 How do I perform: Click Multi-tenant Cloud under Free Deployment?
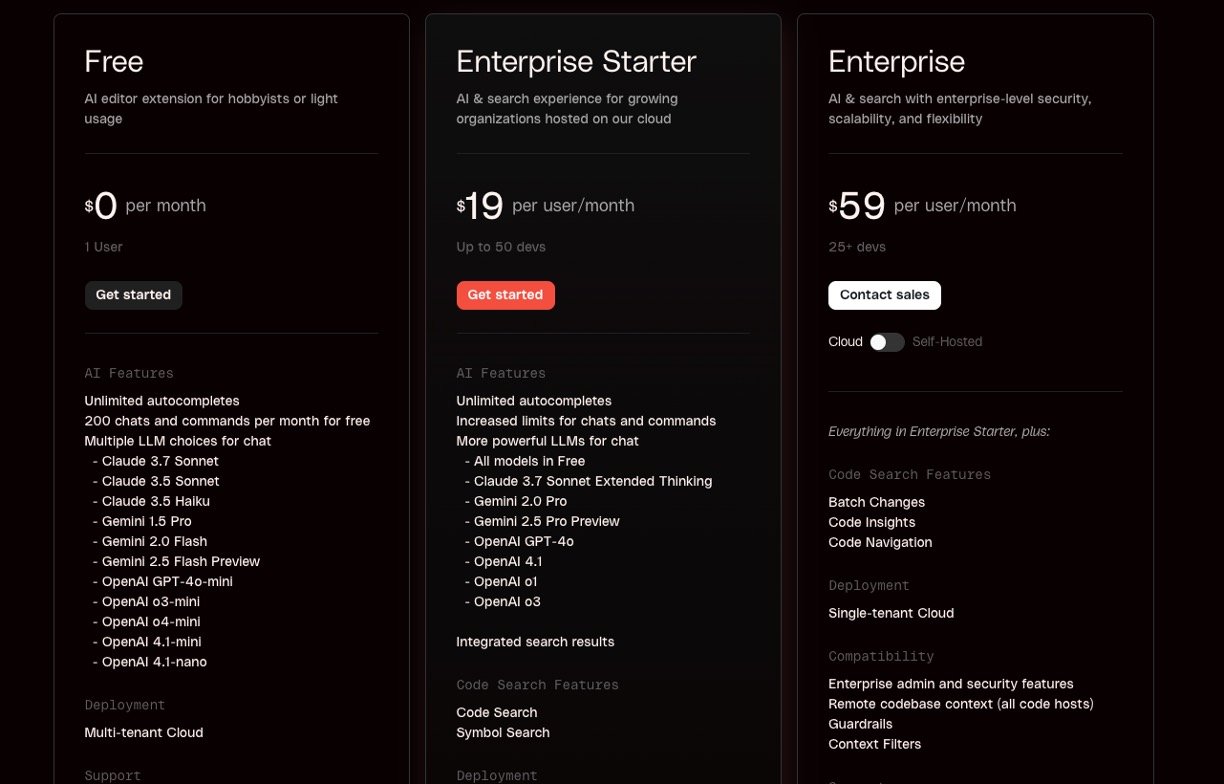coord(144,732)
